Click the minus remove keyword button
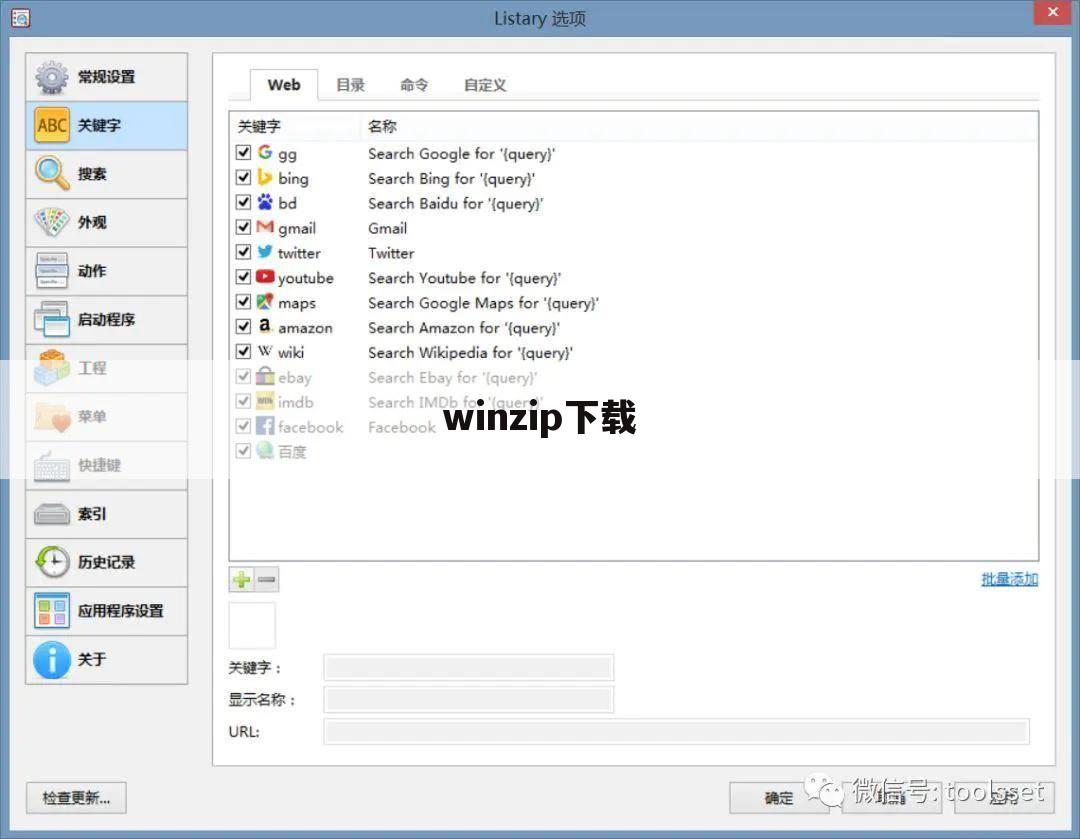The image size is (1080, 839). [x=267, y=580]
